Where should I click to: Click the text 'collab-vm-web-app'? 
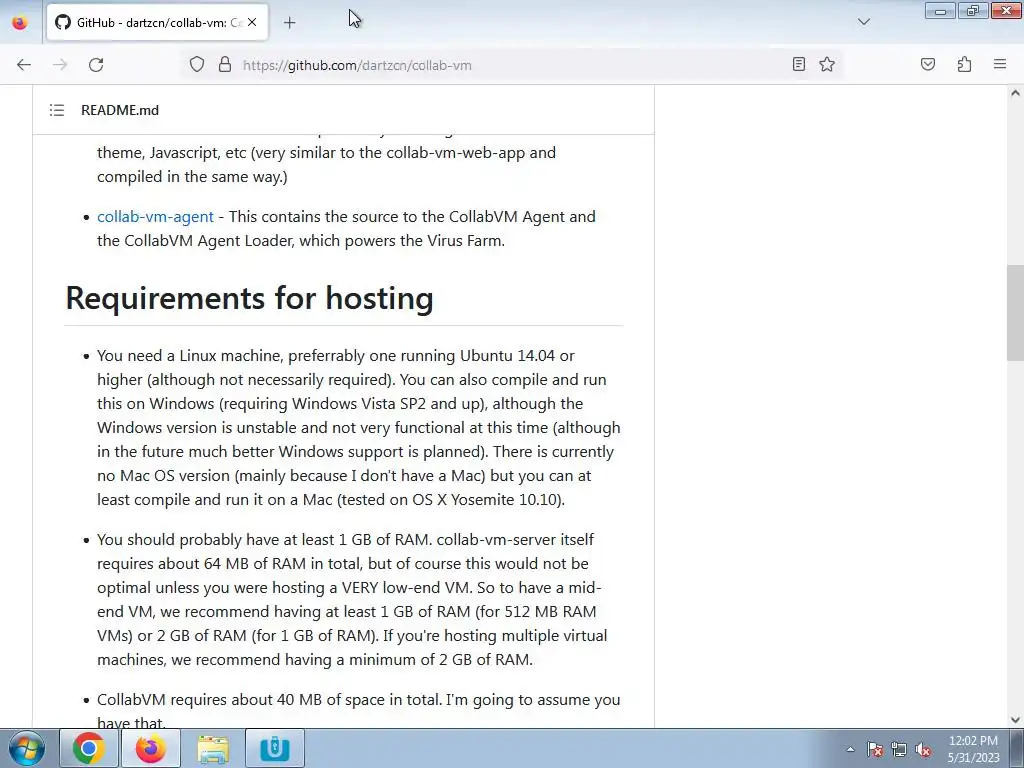[x=456, y=153]
